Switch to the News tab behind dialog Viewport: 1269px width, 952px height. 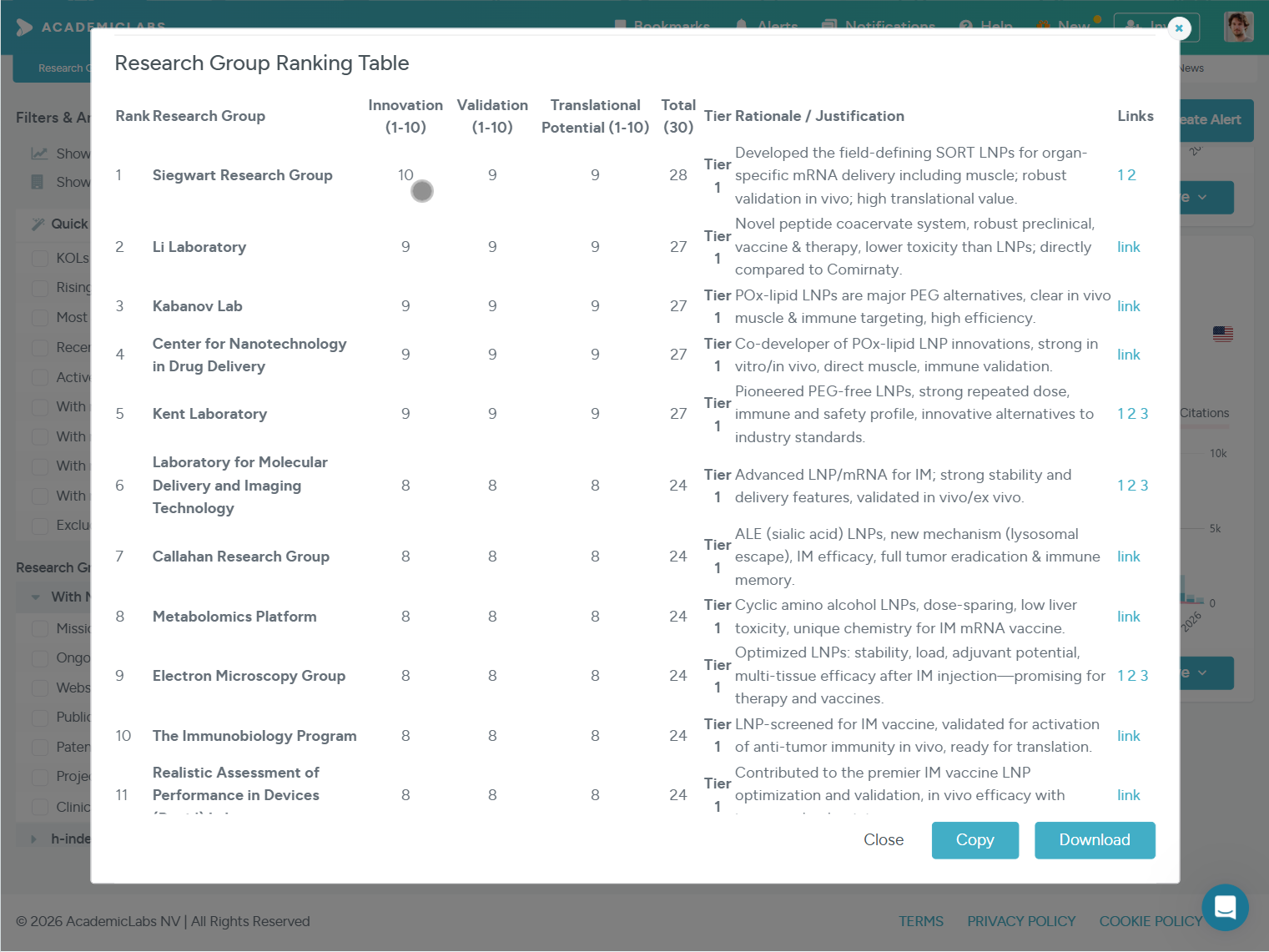[x=1191, y=68]
